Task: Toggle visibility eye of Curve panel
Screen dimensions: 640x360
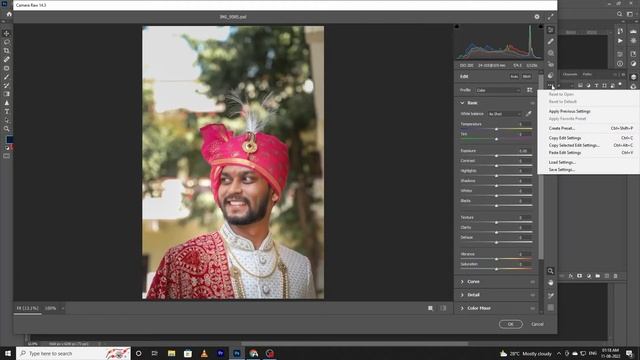Action: click(x=532, y=282)
